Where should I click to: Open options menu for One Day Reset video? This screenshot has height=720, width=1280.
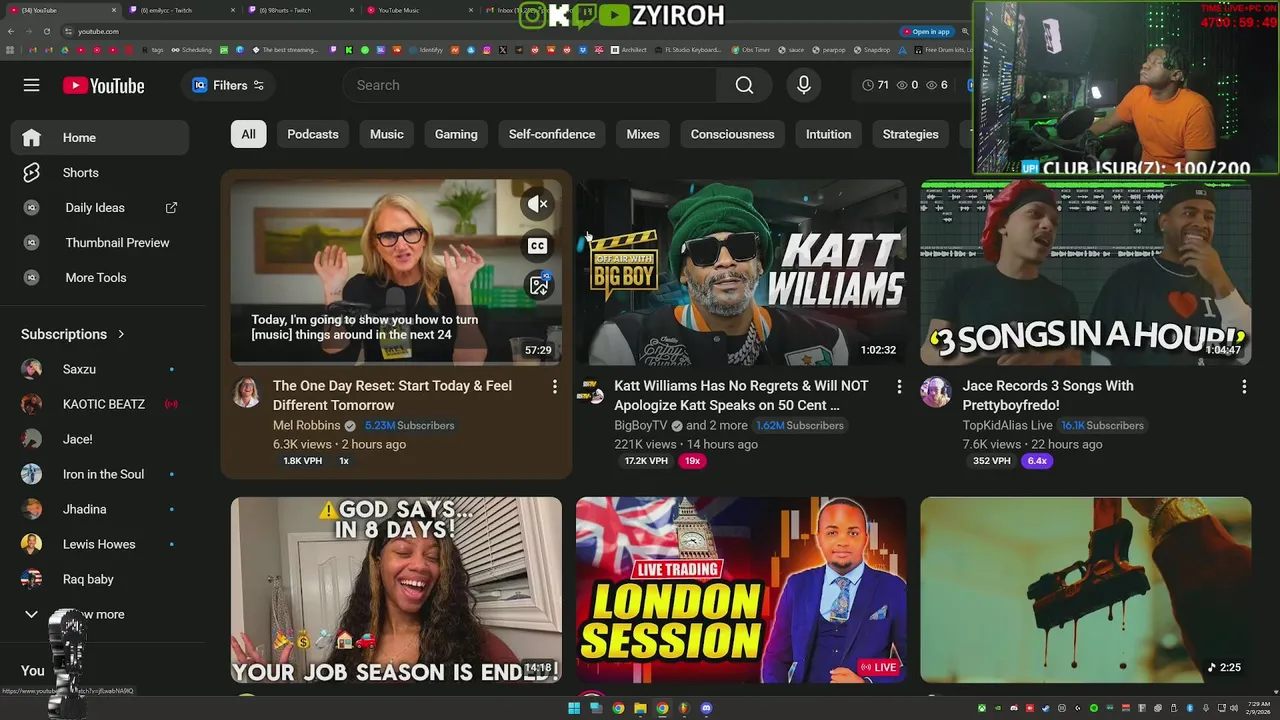pyautogui.click(x=554, y=386)
